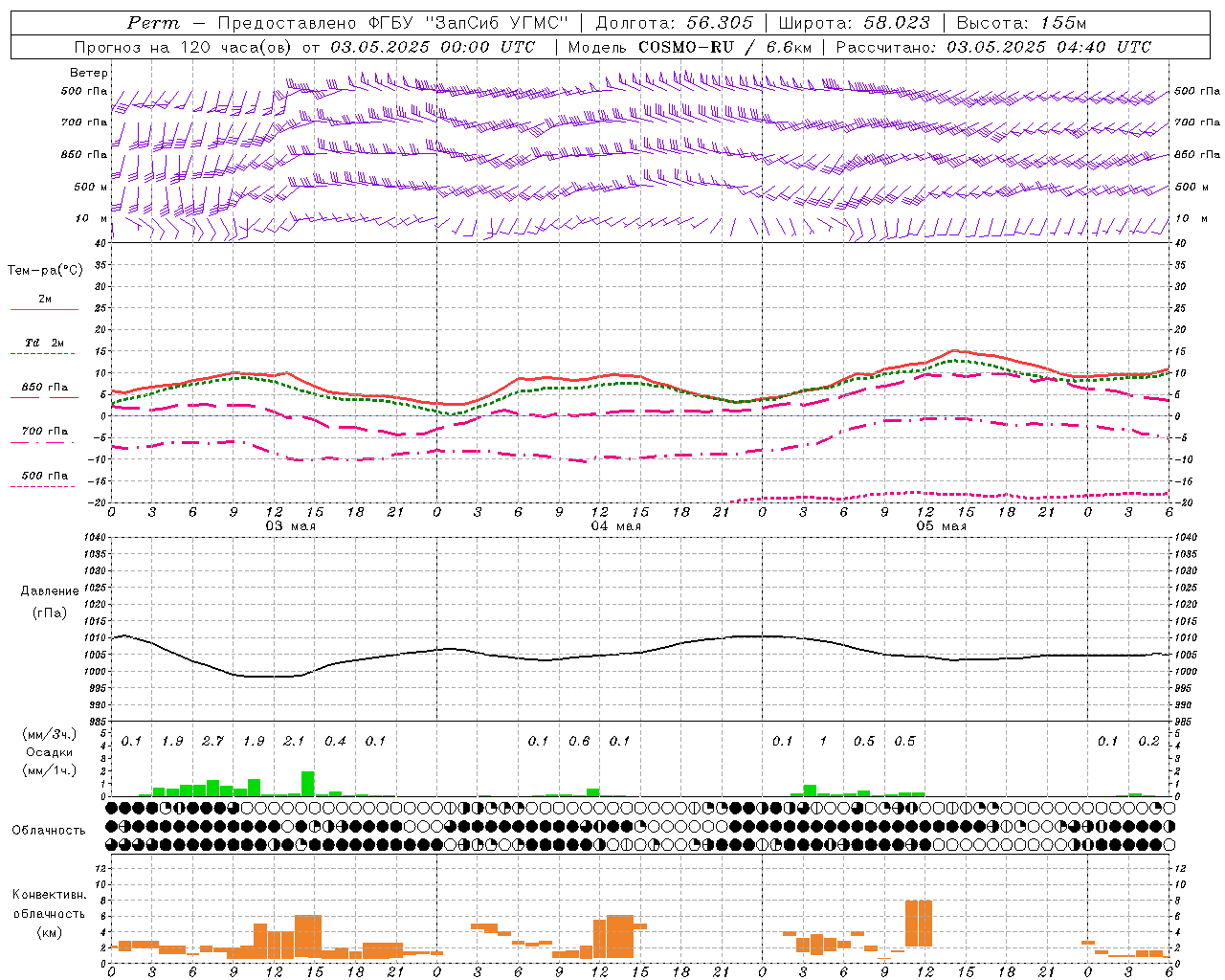The width and height of the screenshot is (1225, 980).
Task: Click the "(мм/3ч.)" units label
Action: (49, 734)
